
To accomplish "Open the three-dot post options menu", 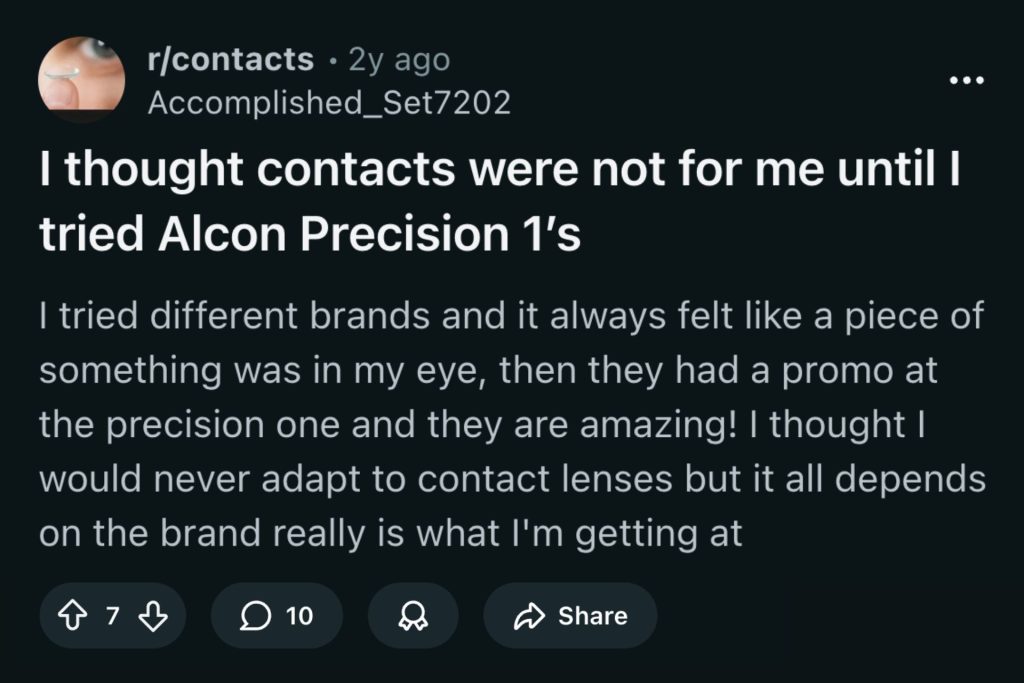I will (967, 80).
